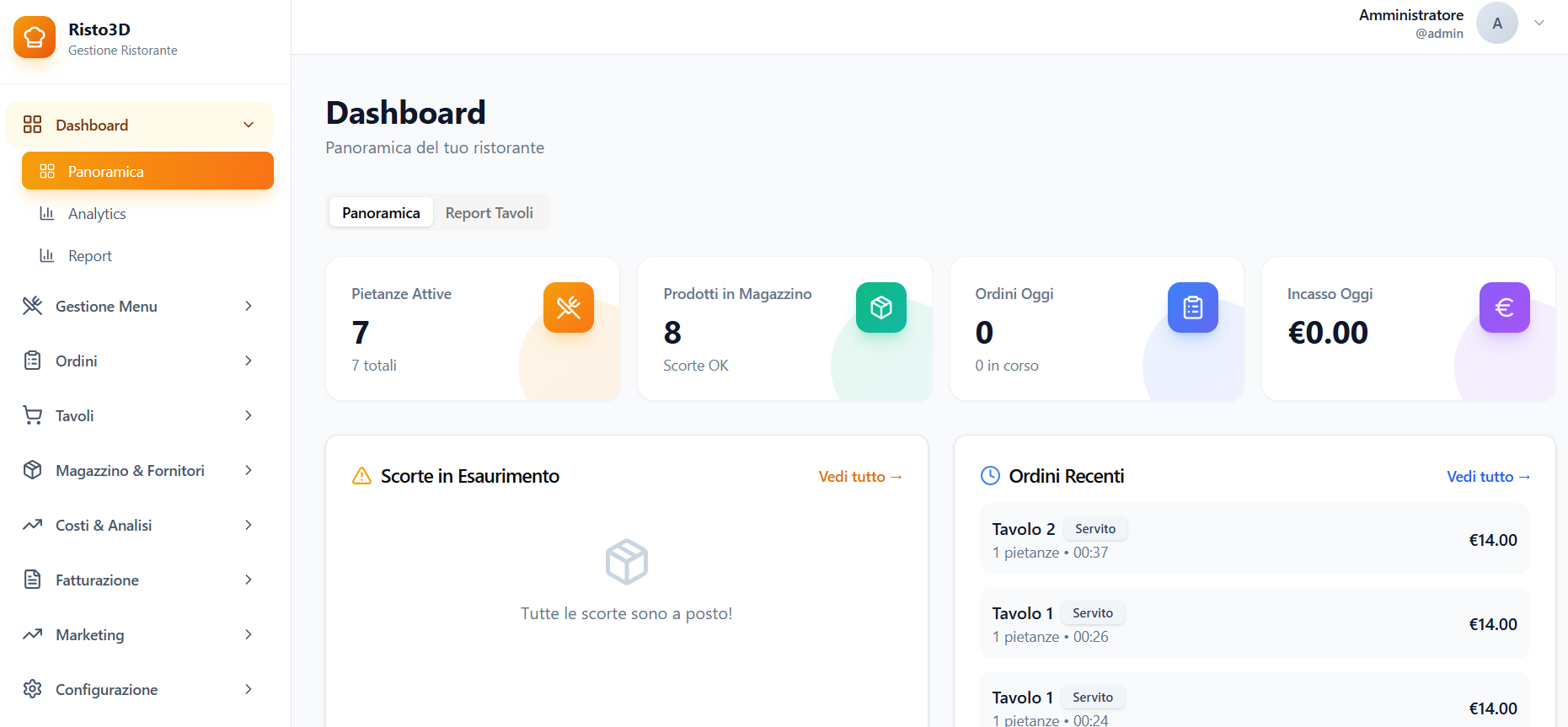Click the Servito badge on Tavolo 2

[x=1095, y=529]
